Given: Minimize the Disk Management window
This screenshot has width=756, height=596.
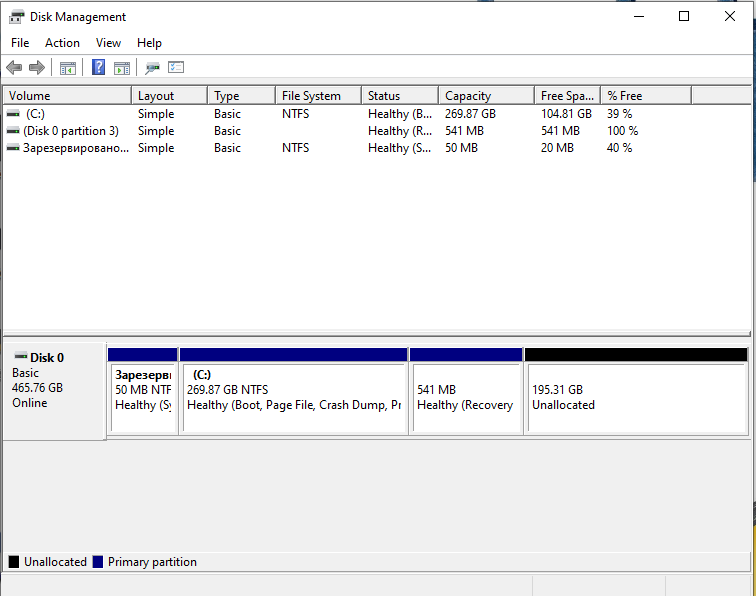Looking at the screenshot, I should tap(639, 16).
